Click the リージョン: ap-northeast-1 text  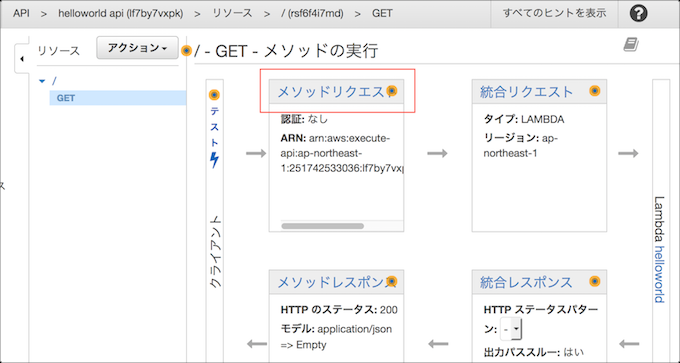(520, 145)
